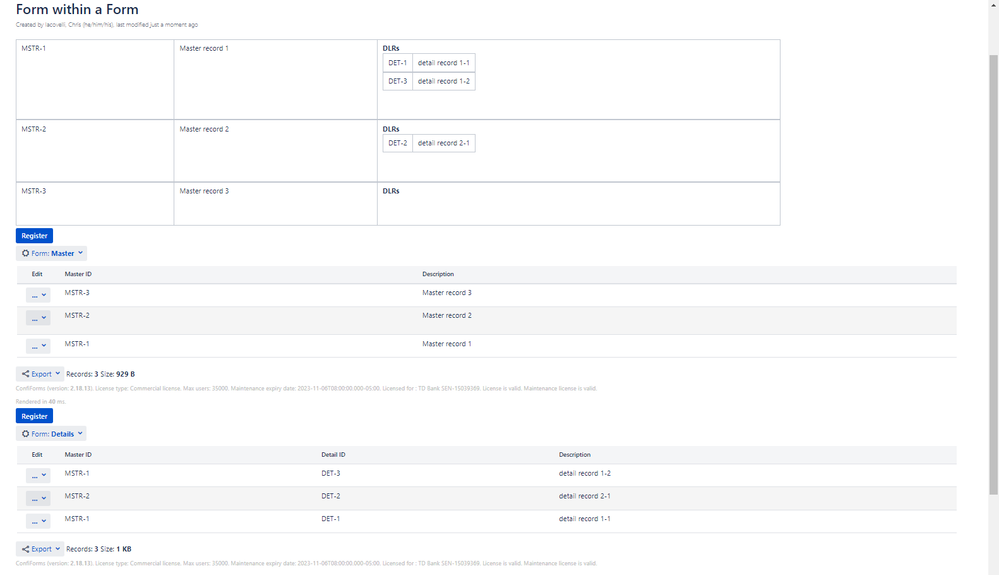Click 'detail record 1-2' in nested table
The image size is (999, 575).
pyautogui.click(x=443, y=82)
